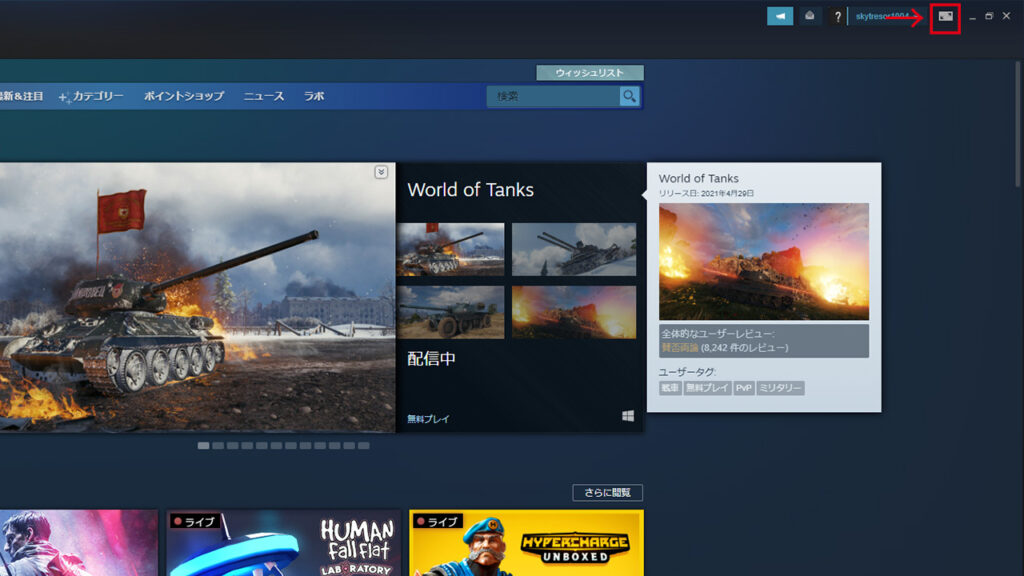The height and width of the screenshot is (576, 1024).
Task: Open the Hypercharge Unboxed live card
Action: (526, 543)
